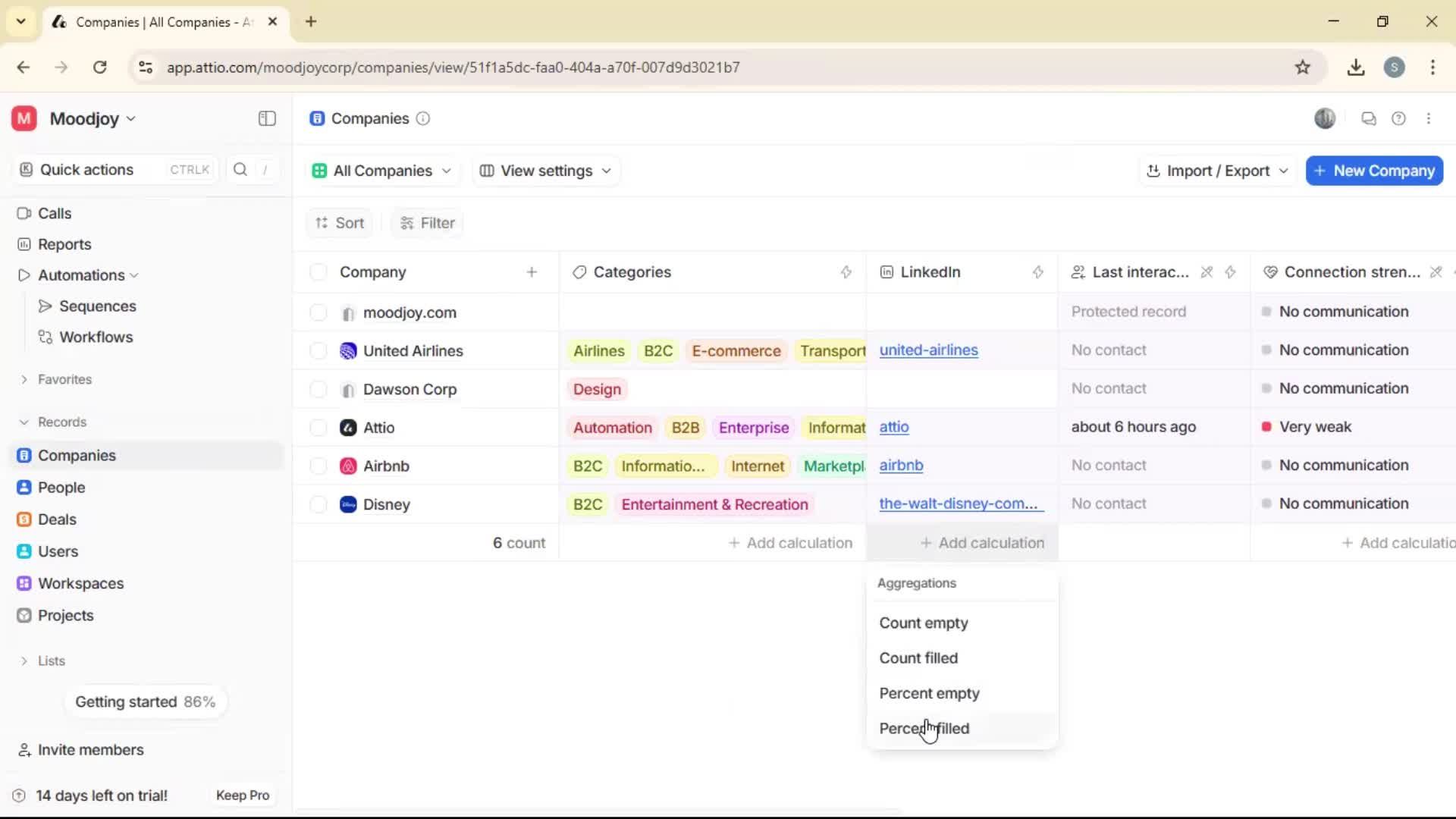Open the help question mark icon
1456x819 pixels.
[1399, 118]
